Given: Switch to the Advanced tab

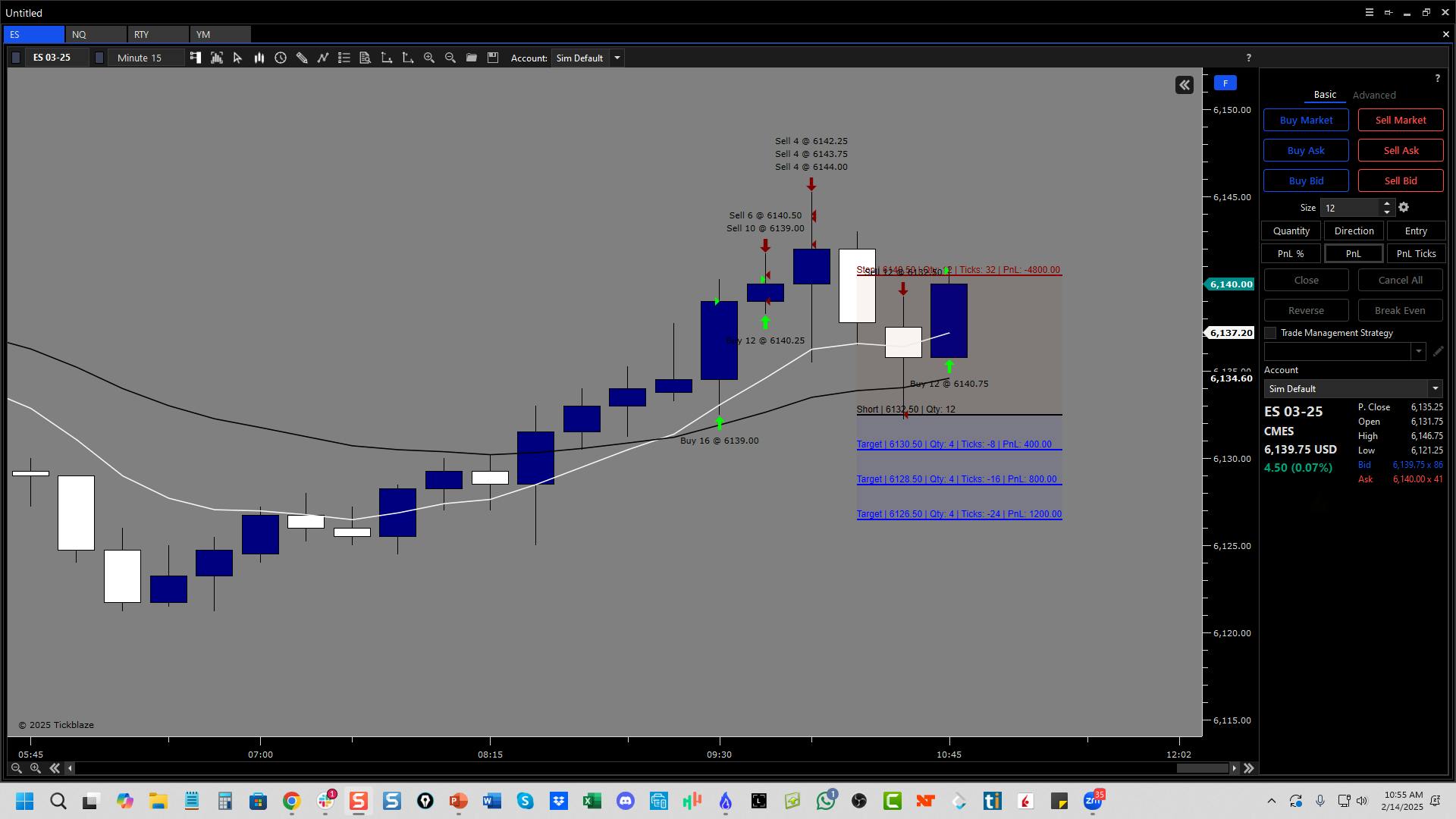Looking at the screenshot, I should pyautogui.click(x=1373, y=96).
